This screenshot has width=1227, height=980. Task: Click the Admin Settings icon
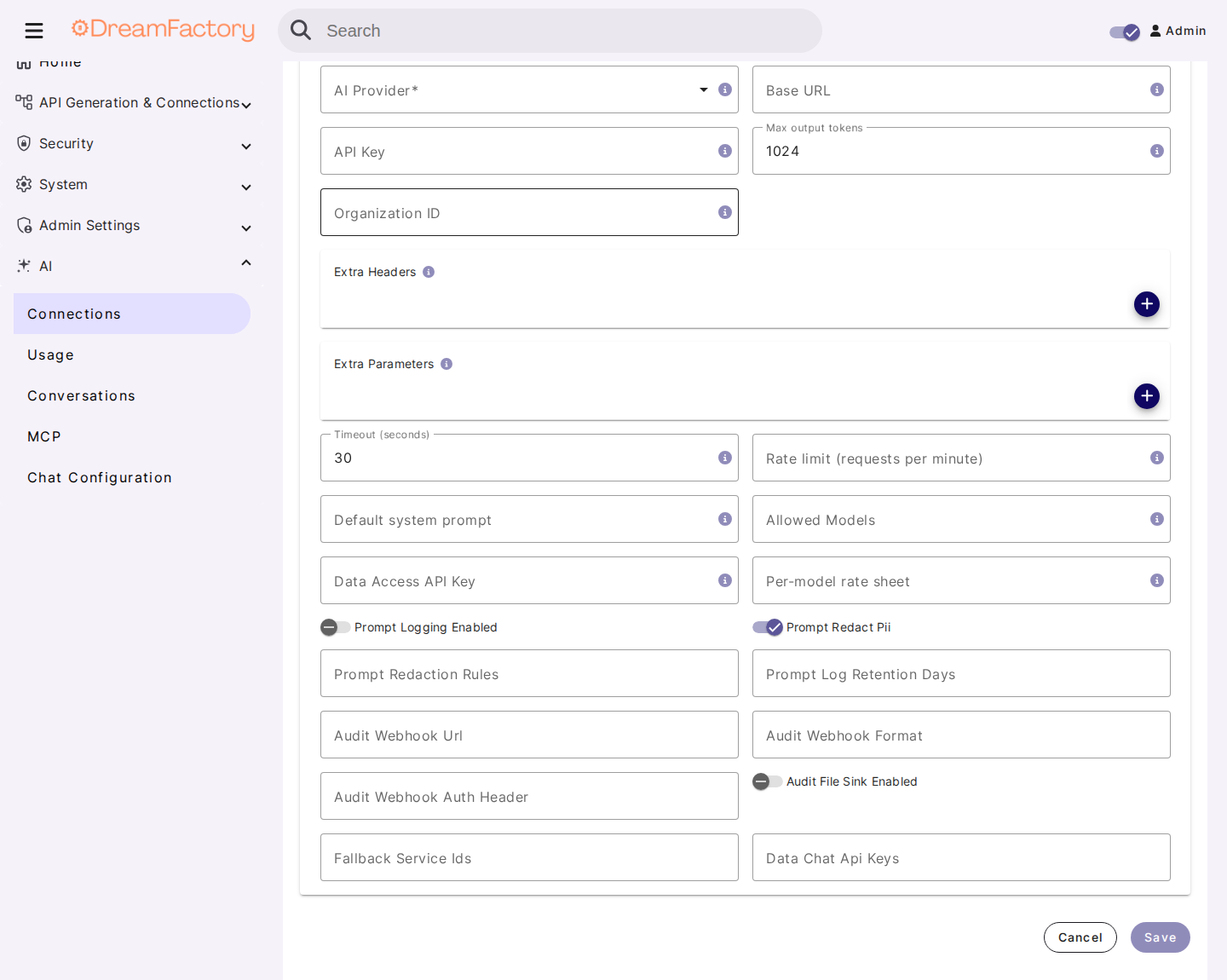[x=24, y=225]
